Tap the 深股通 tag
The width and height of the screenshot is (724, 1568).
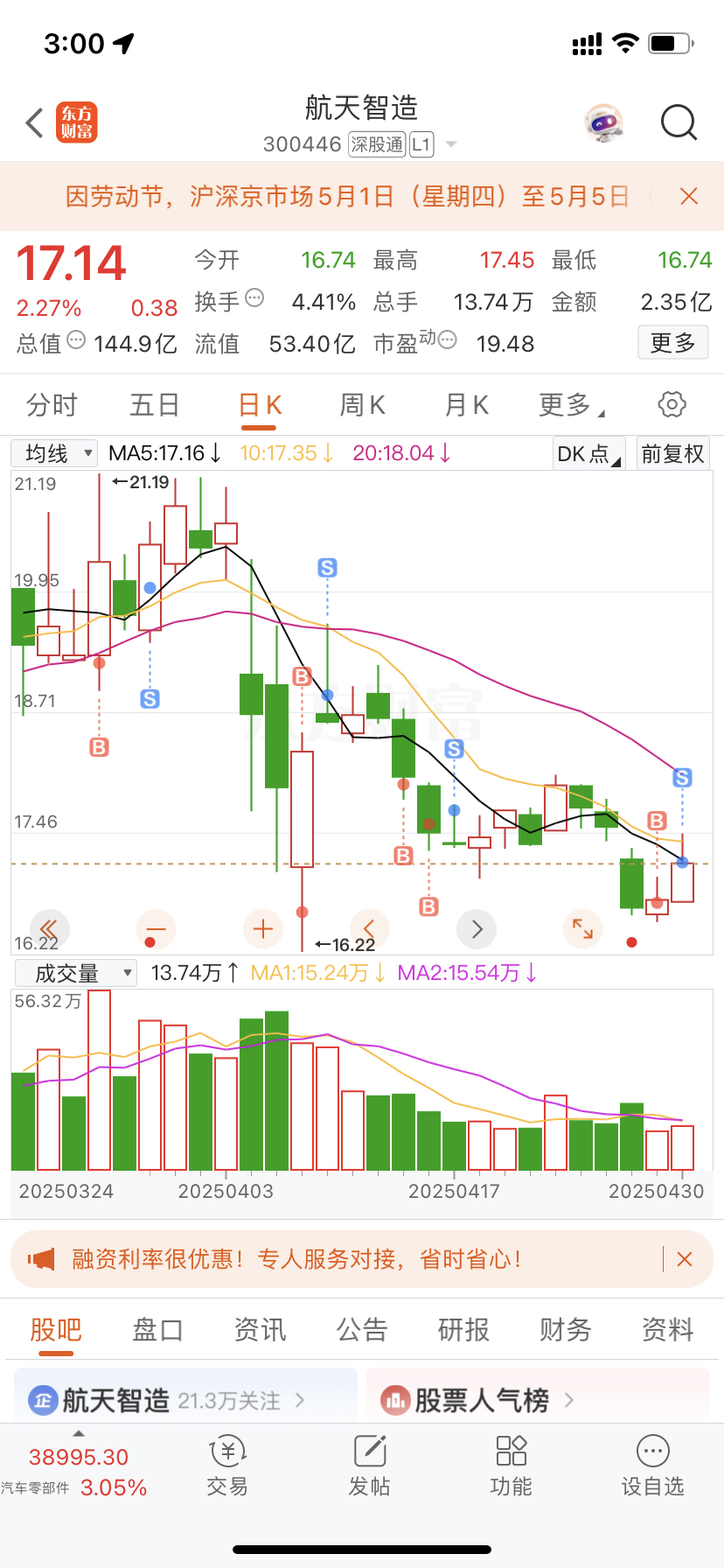(377, 144)
